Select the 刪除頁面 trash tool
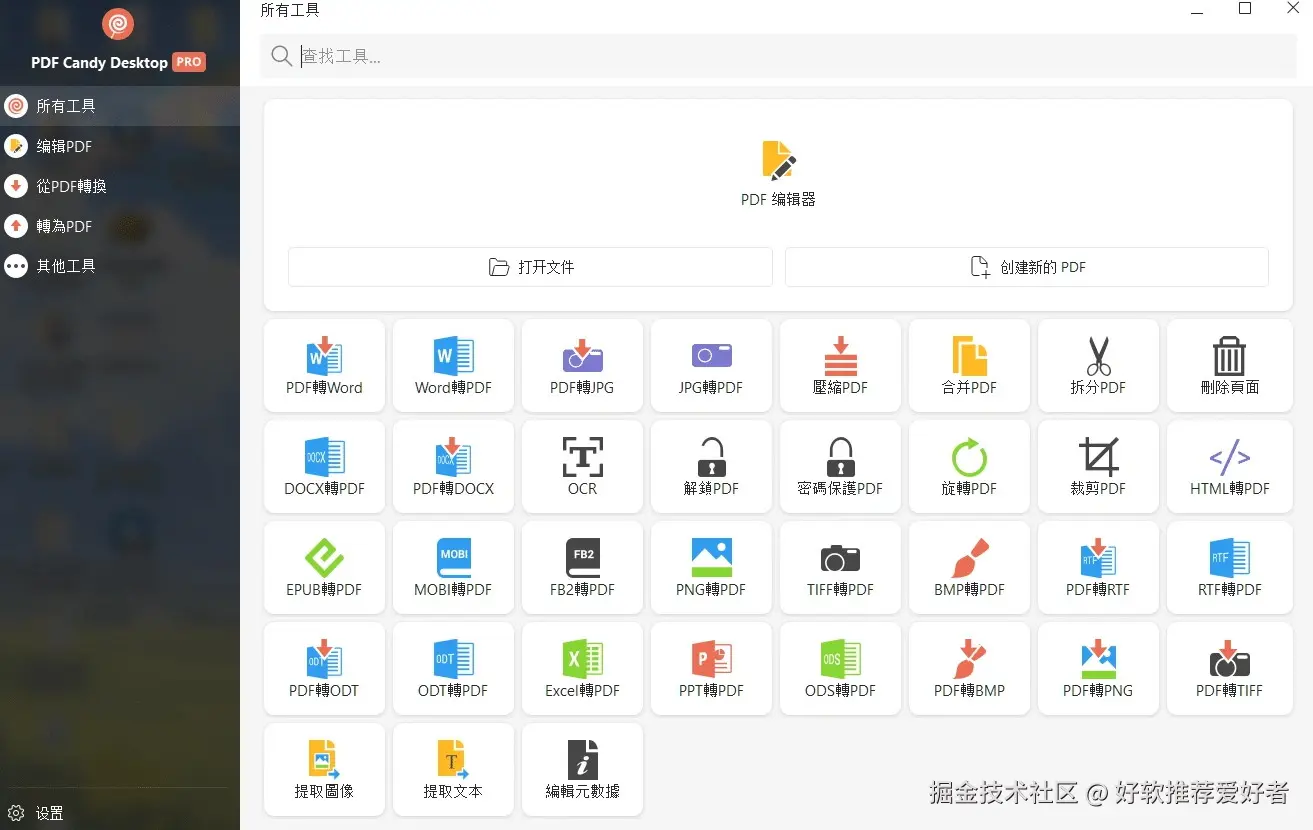This screenshot has width=1313, height=830. tap(1229, 365)
